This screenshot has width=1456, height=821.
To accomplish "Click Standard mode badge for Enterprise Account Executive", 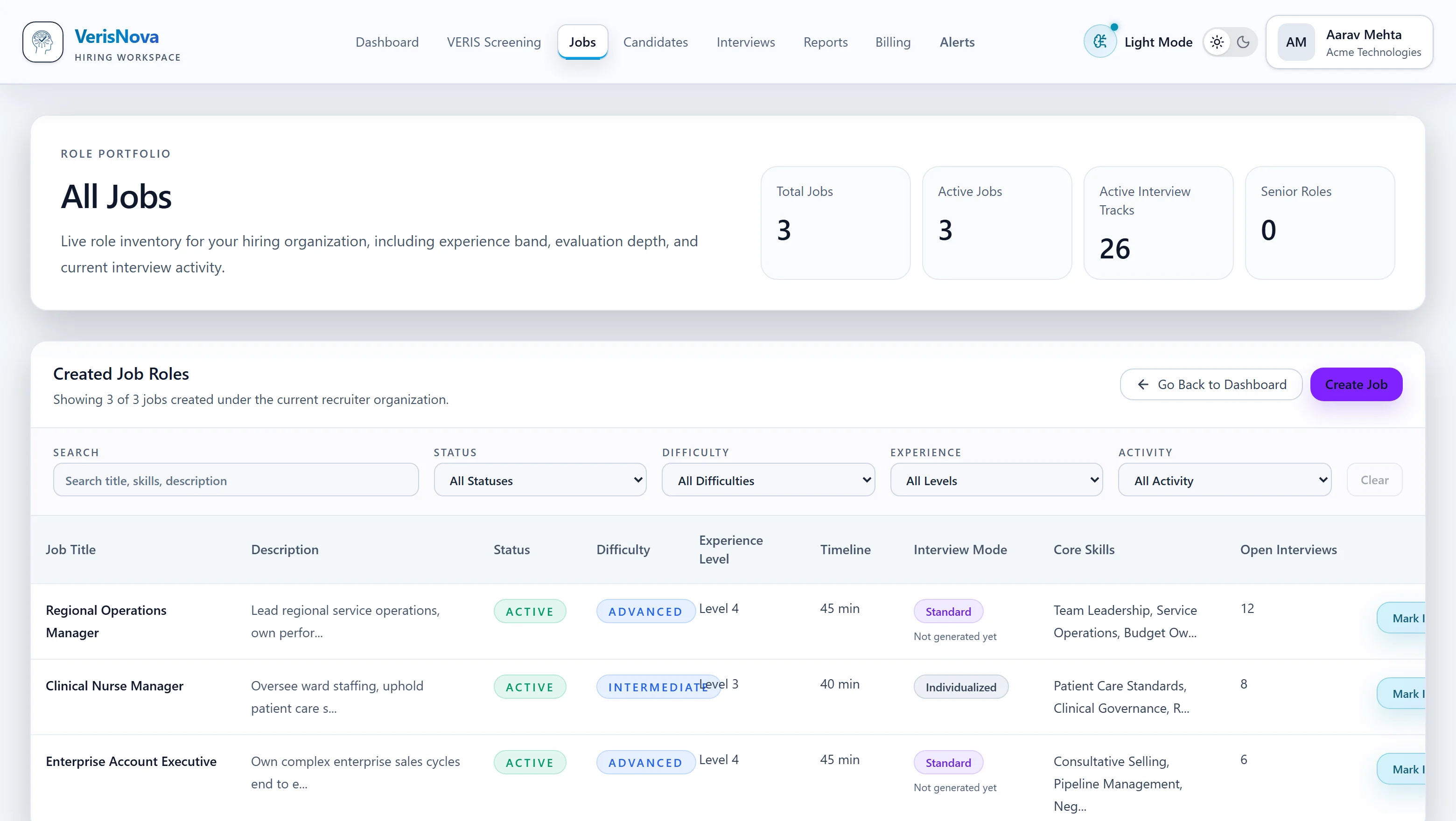I will point(948,762).
